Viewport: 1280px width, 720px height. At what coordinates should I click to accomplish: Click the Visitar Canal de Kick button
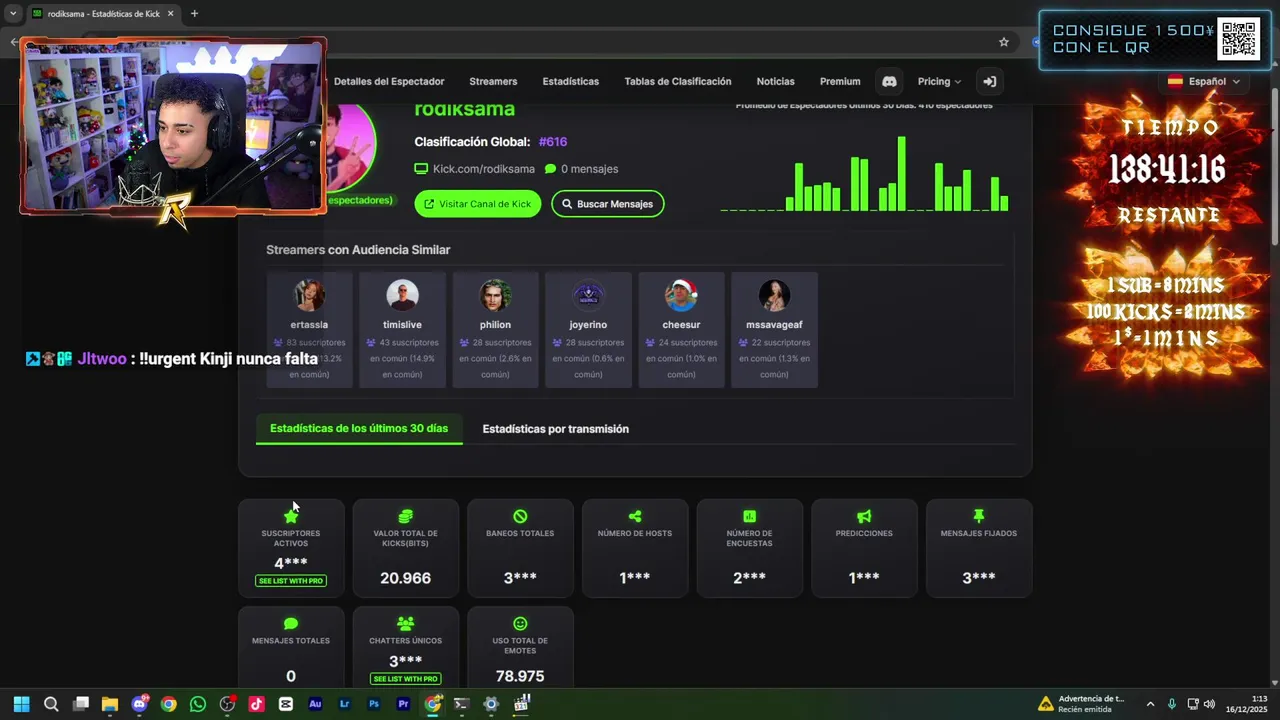point(478,204)
